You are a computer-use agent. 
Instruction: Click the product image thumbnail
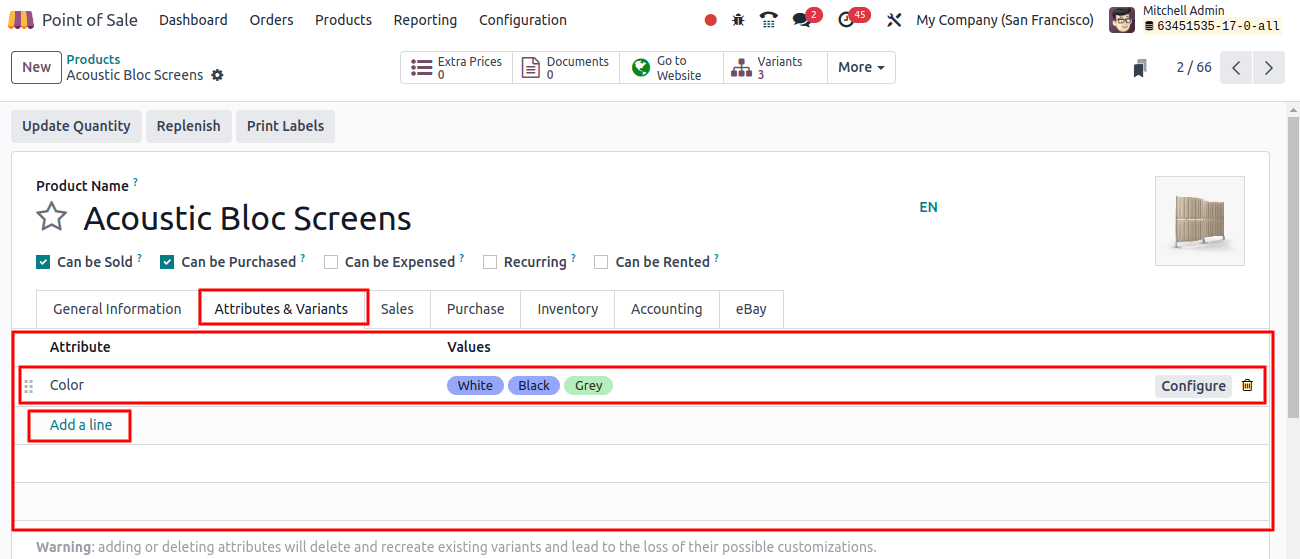(x=1200, y=221)
